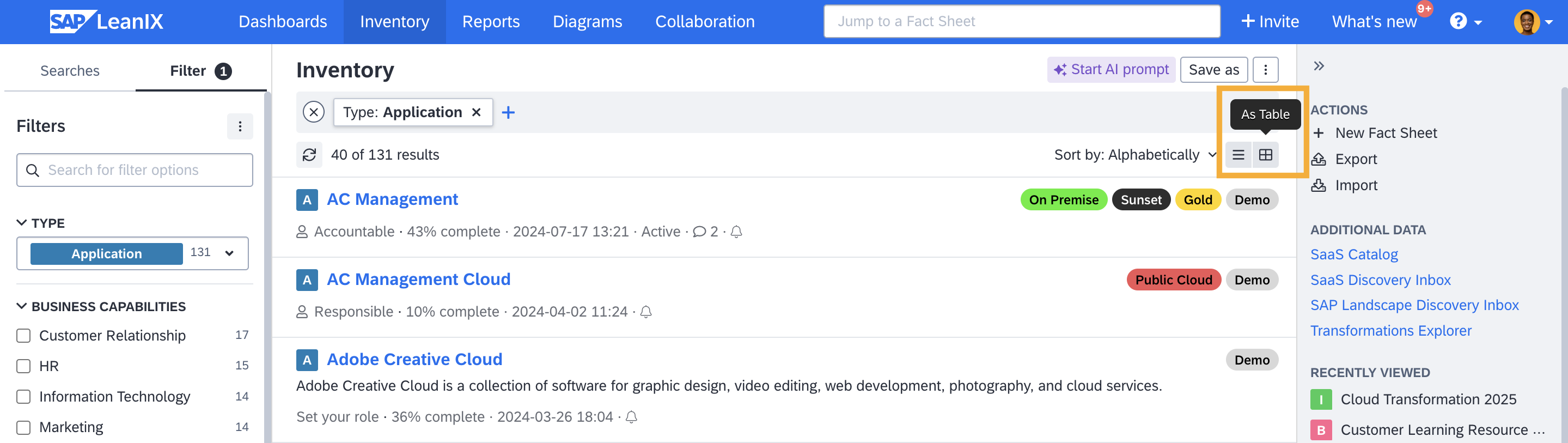Open What's new notifications
This screenshot has height=443, width=1568.
tap(1375, 21)
